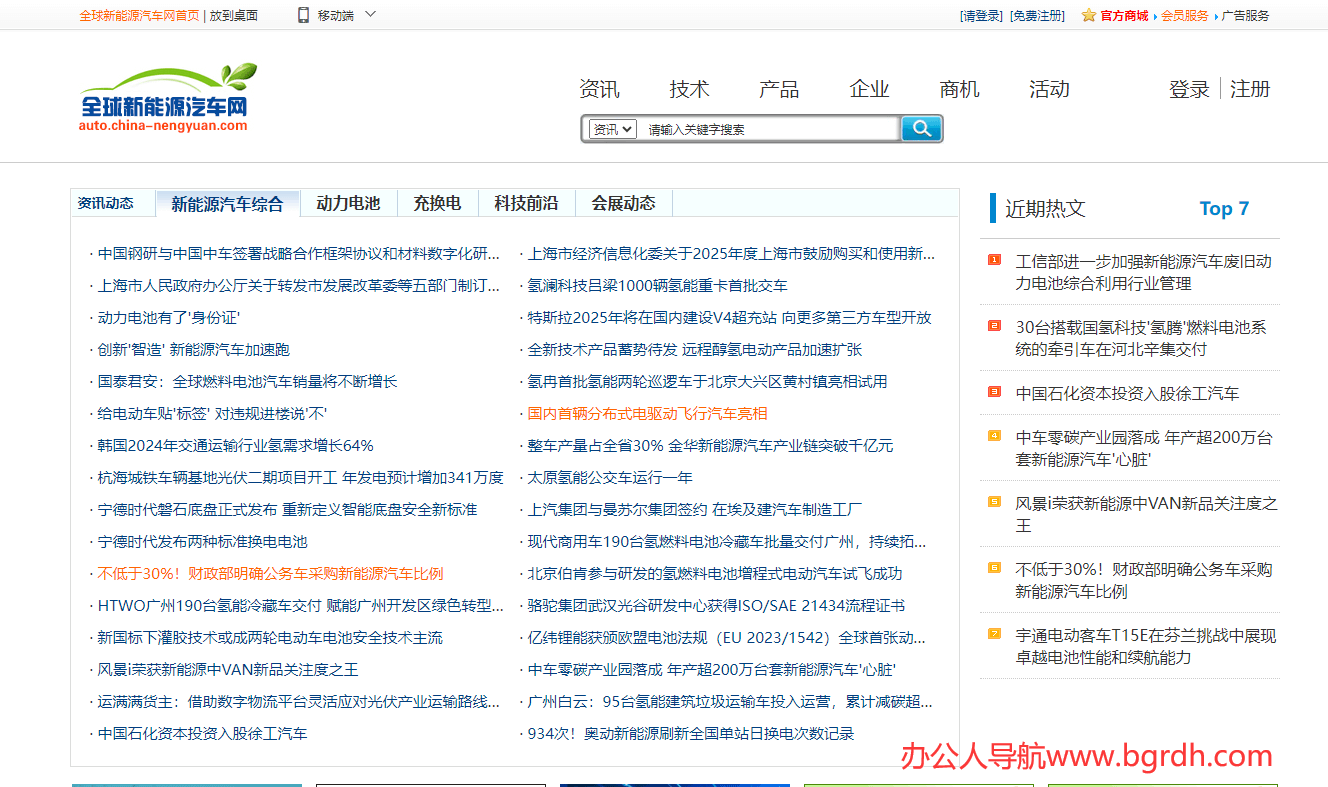Switch to the 充换电 tab

click(x=437, y=203)
